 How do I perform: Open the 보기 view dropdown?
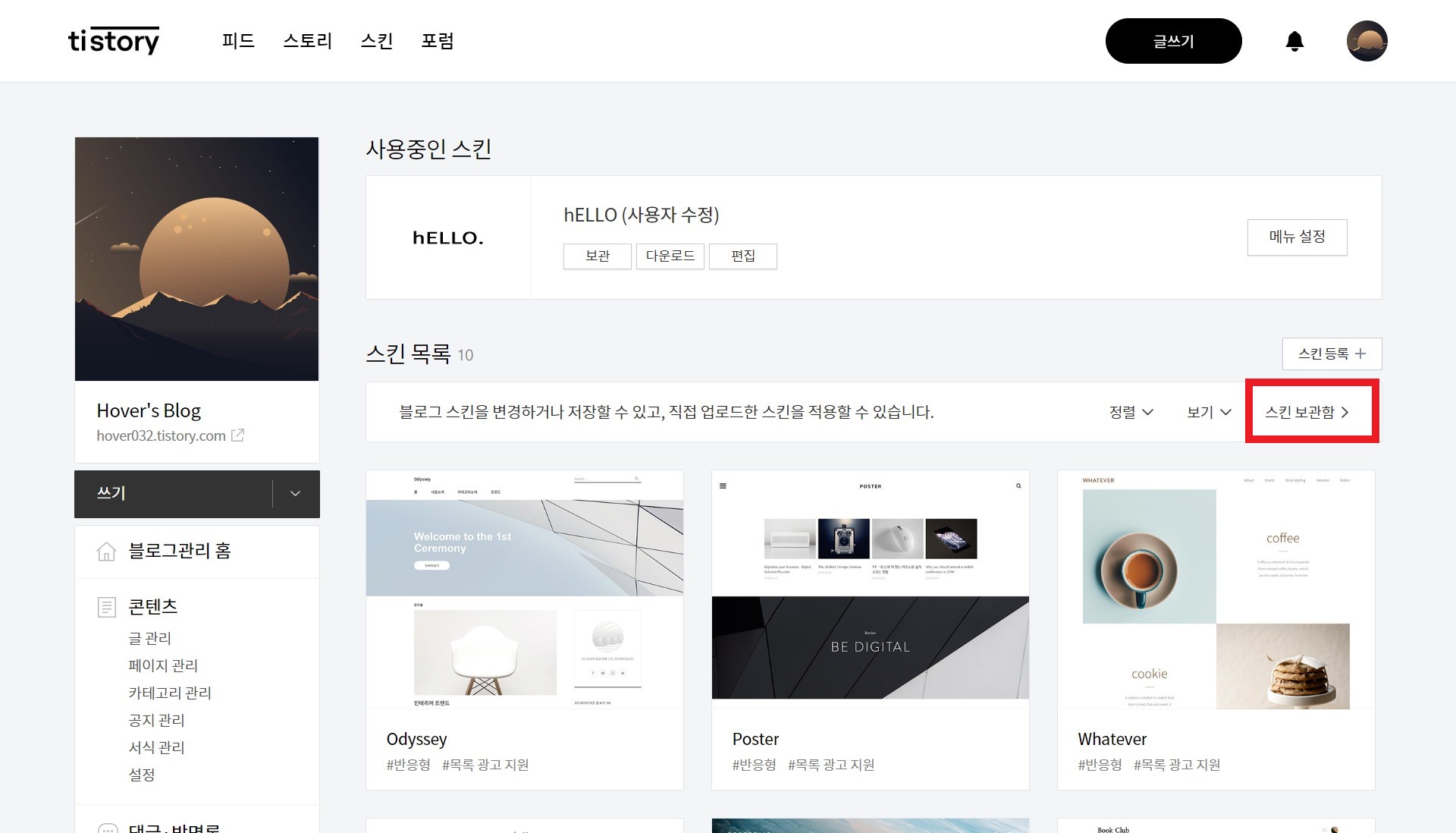[x=1208, y=412]
